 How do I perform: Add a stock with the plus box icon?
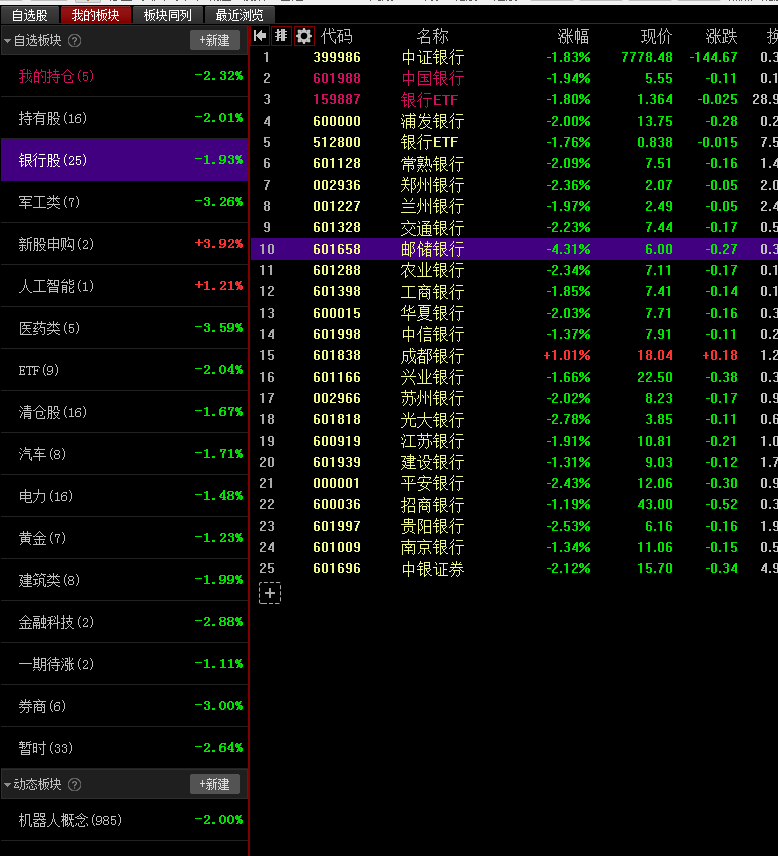270,593
